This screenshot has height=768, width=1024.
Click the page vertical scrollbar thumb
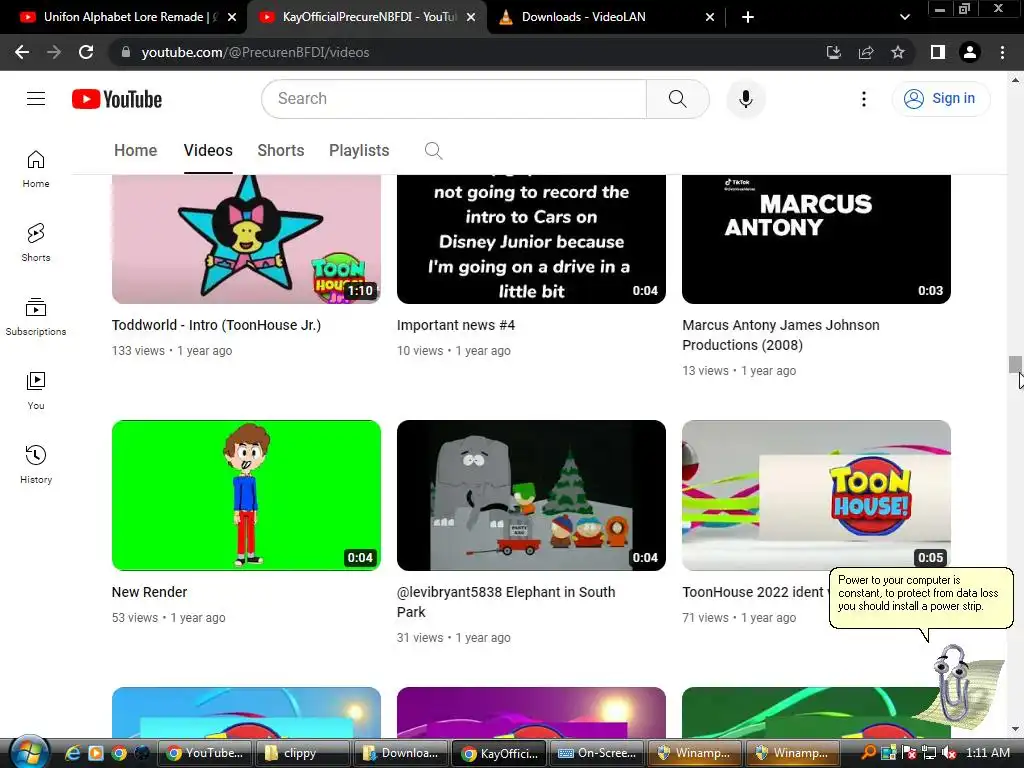(1015, 364)
